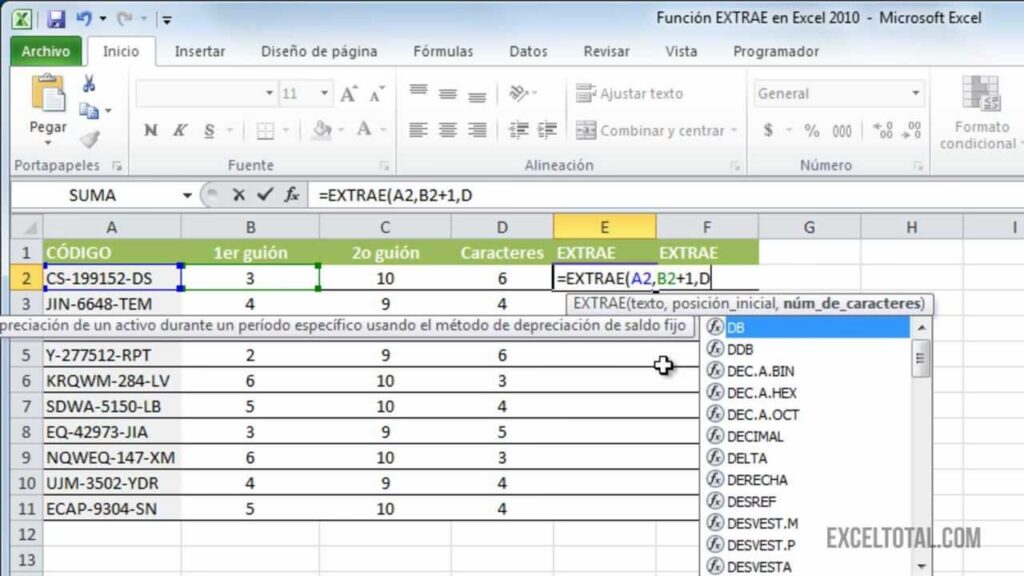Click the Cut scissors icon
Image resolution: width=1024 pixels, height=576 pixels.
point(89,84)
